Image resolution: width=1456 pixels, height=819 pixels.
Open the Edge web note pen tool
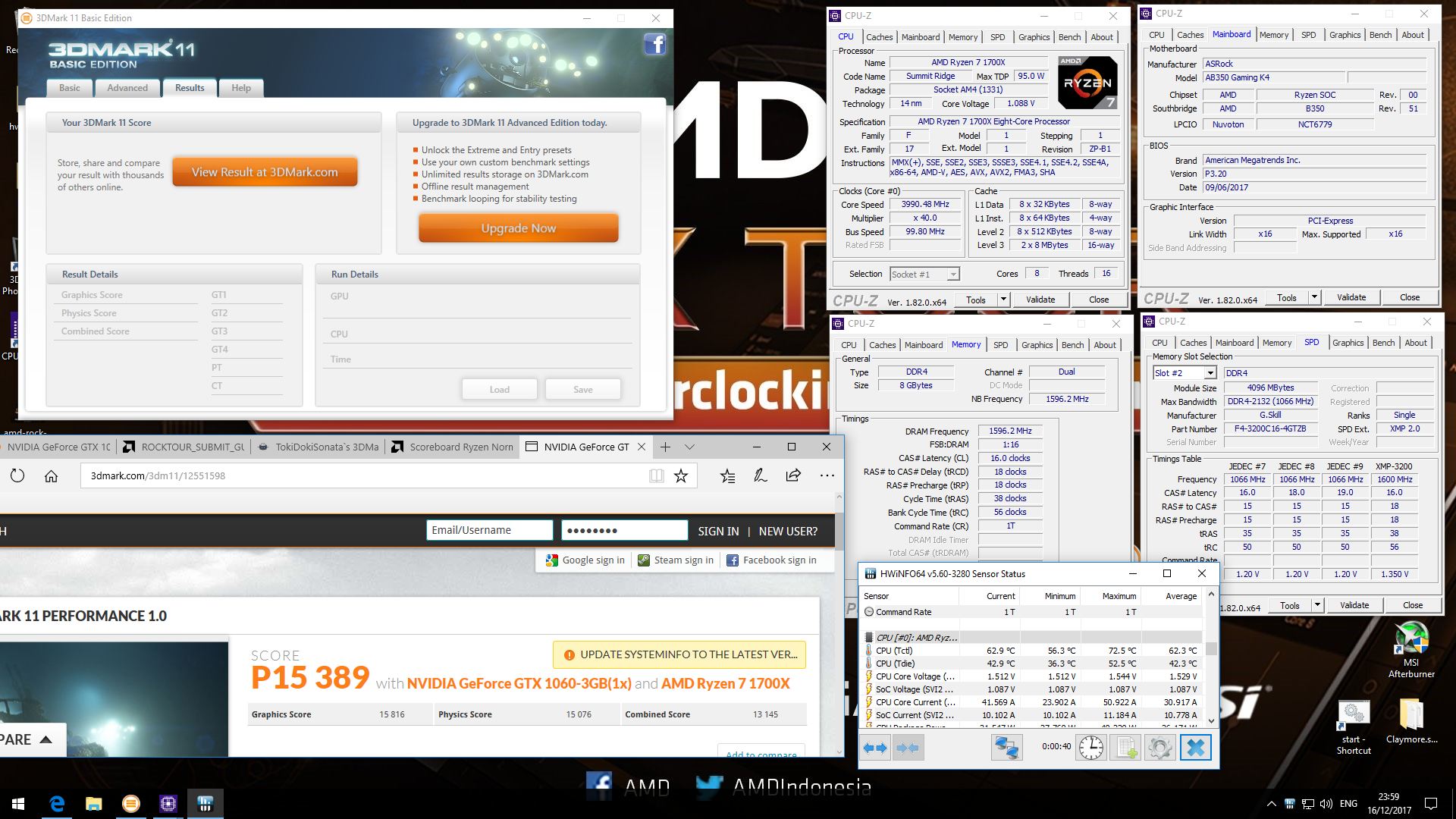(760, 475)
